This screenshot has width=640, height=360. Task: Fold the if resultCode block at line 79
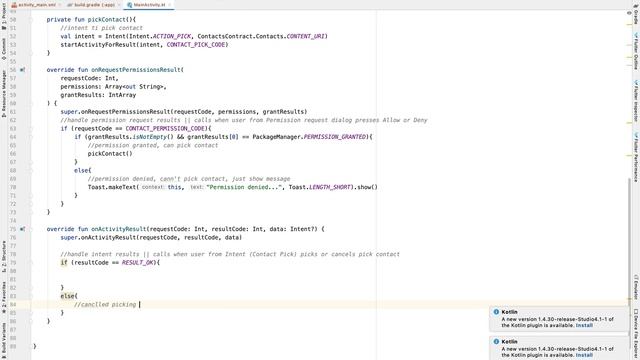(30, 262)
